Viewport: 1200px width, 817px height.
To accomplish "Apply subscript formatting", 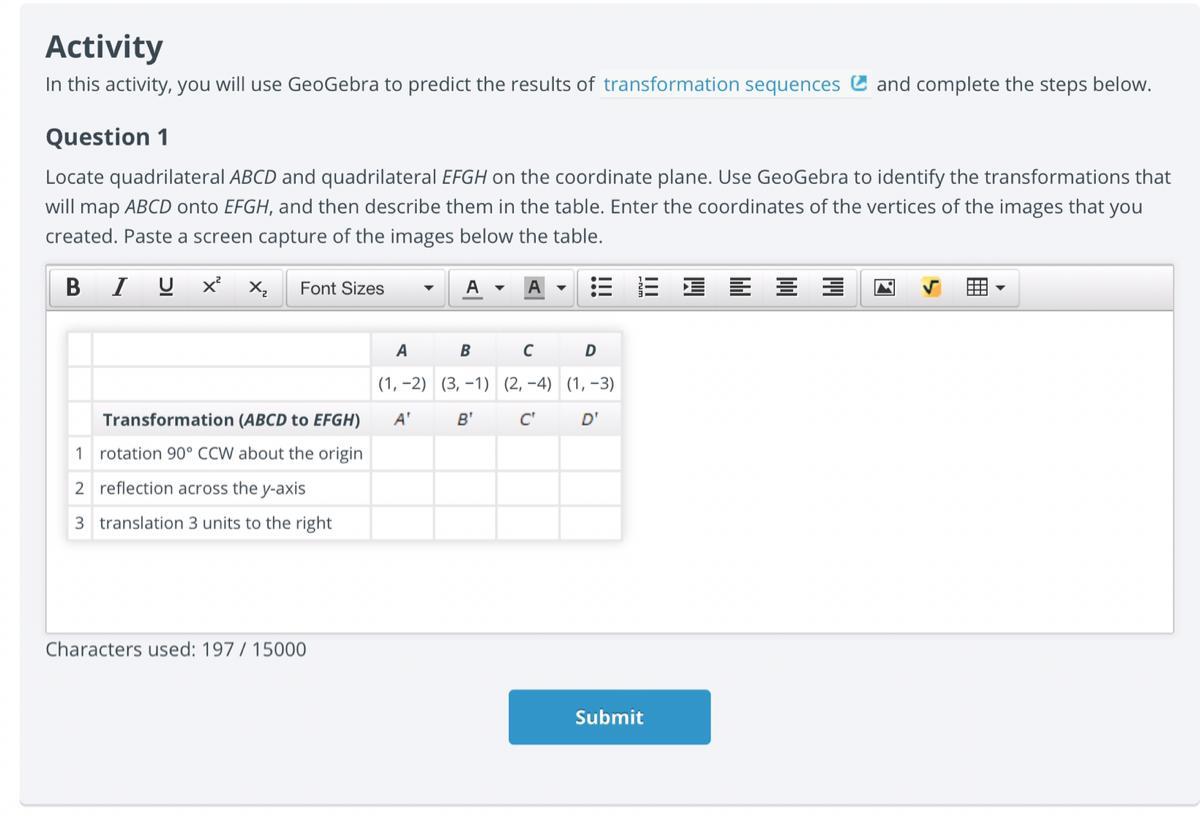I will (x=258, y=288).
